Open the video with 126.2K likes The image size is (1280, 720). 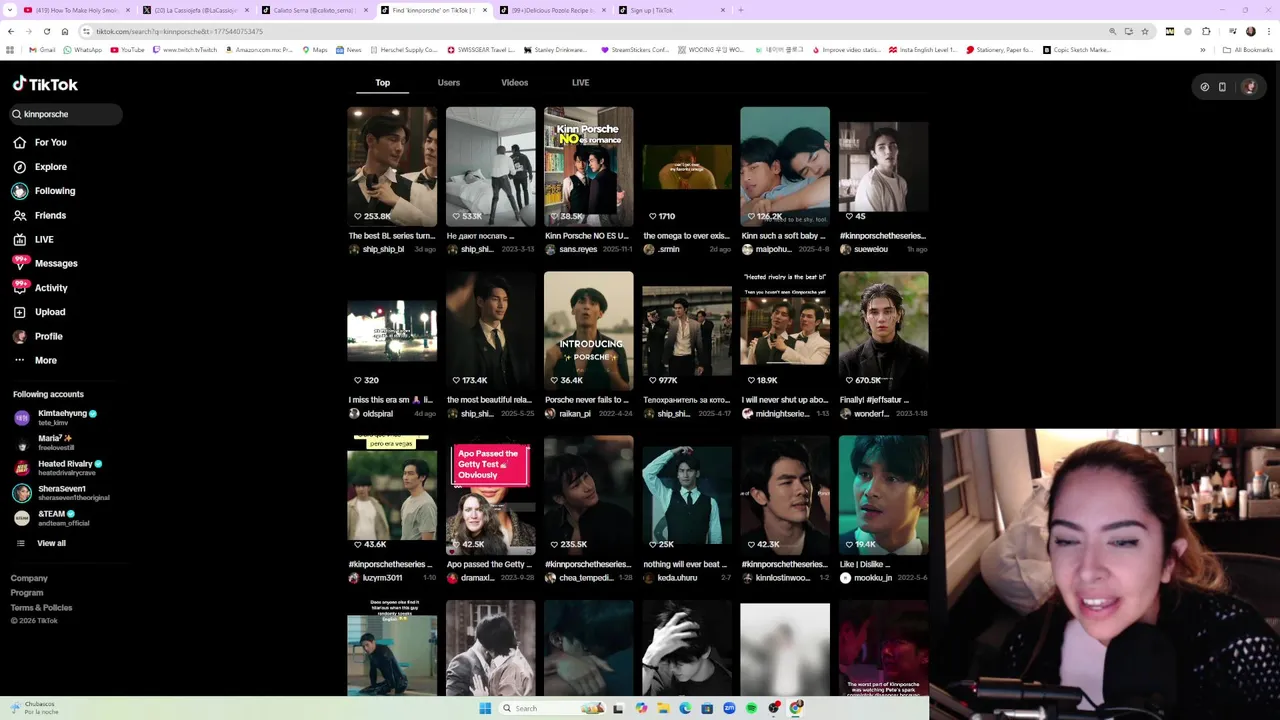tap(785, 166)
